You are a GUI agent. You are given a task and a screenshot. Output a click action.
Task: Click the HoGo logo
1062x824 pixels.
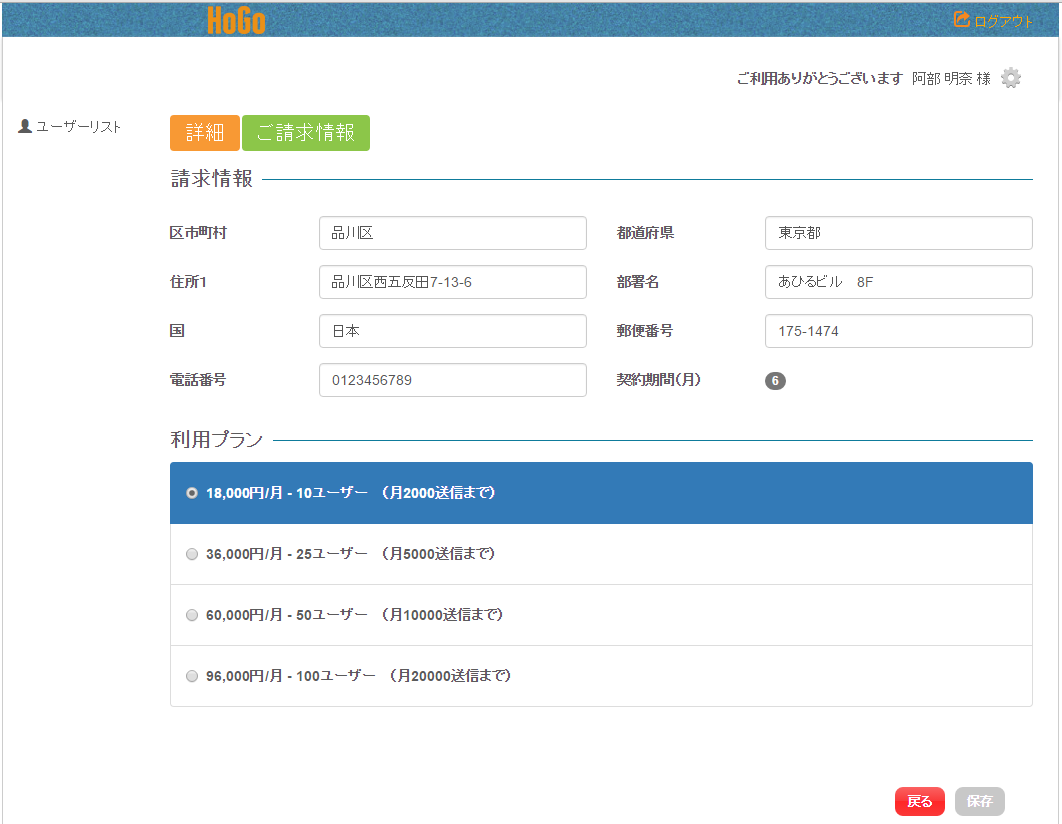237,20
